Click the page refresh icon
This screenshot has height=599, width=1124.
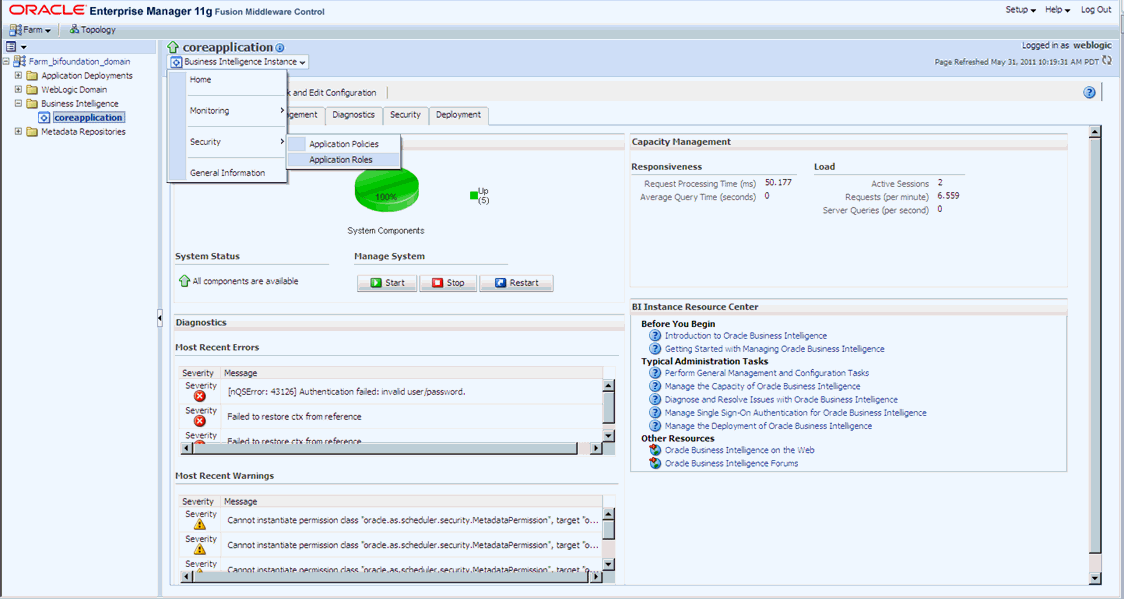pyautogui.click(x=1108, y=61)
